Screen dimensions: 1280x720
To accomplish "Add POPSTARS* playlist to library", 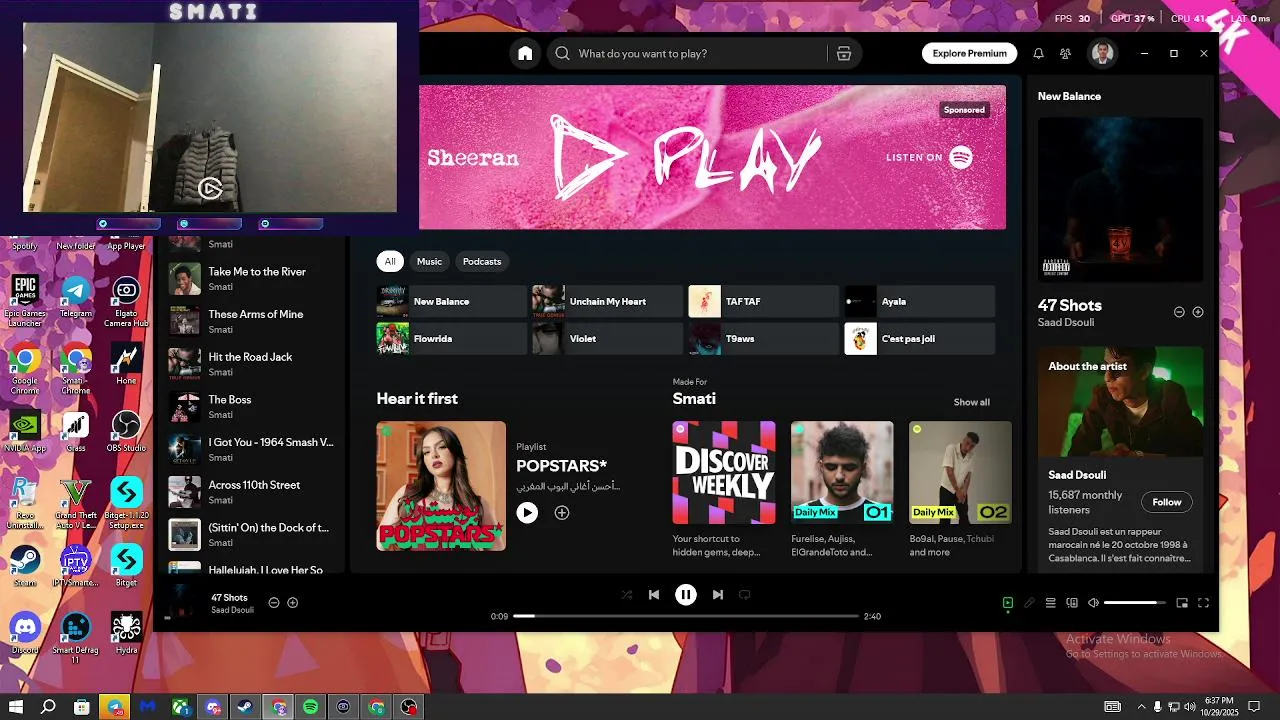I will point(562,512).
